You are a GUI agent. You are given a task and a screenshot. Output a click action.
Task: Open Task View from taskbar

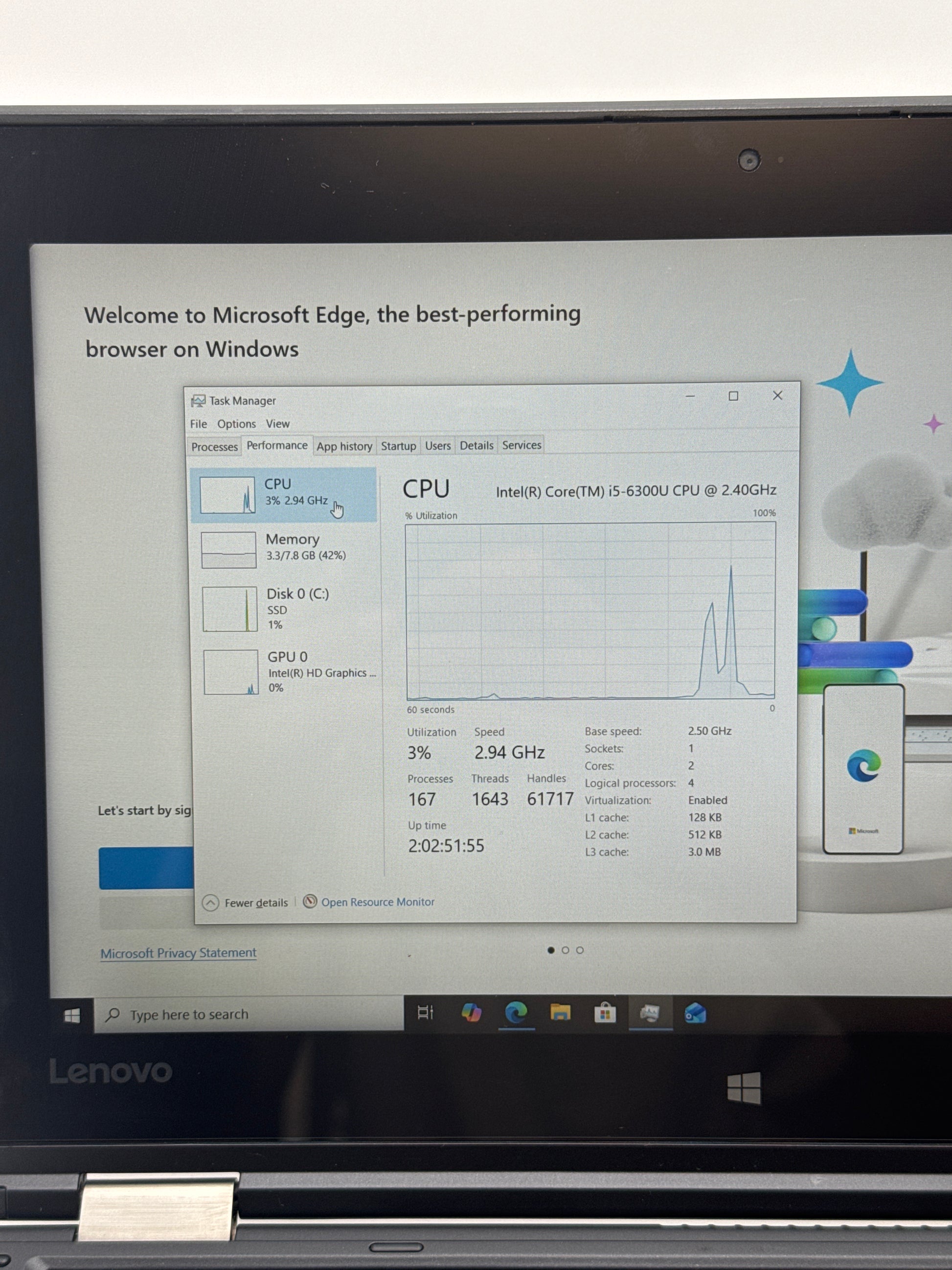pyautogui.click(x=425, y=1013)
